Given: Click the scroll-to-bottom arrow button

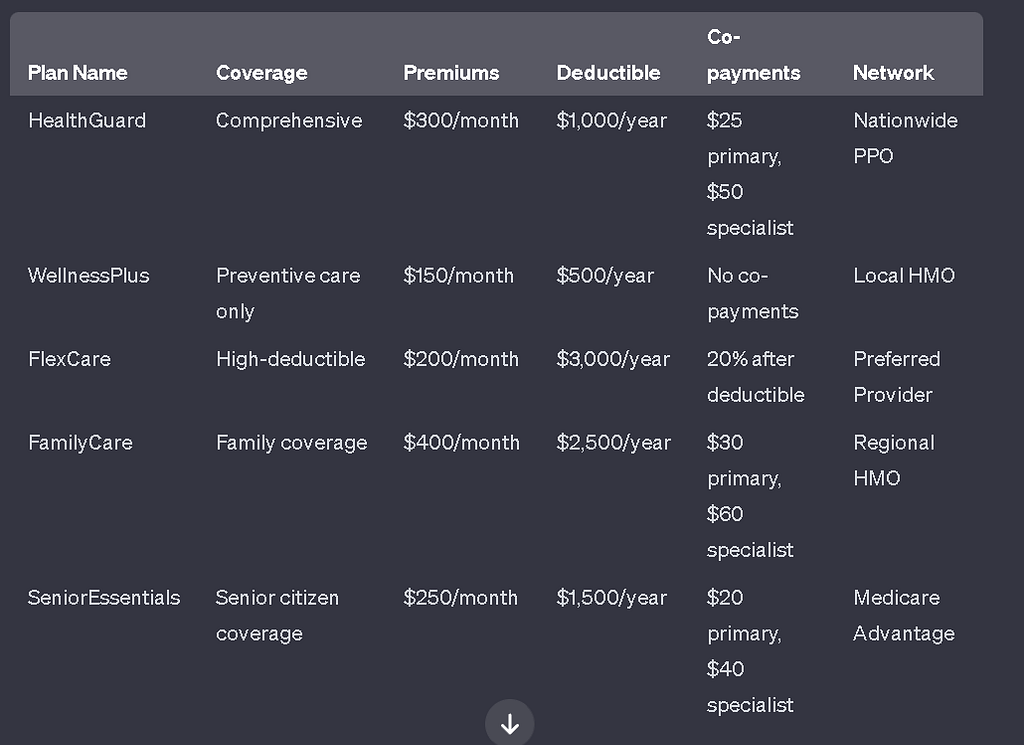Looking at the screenshot, I should [510, 724].
